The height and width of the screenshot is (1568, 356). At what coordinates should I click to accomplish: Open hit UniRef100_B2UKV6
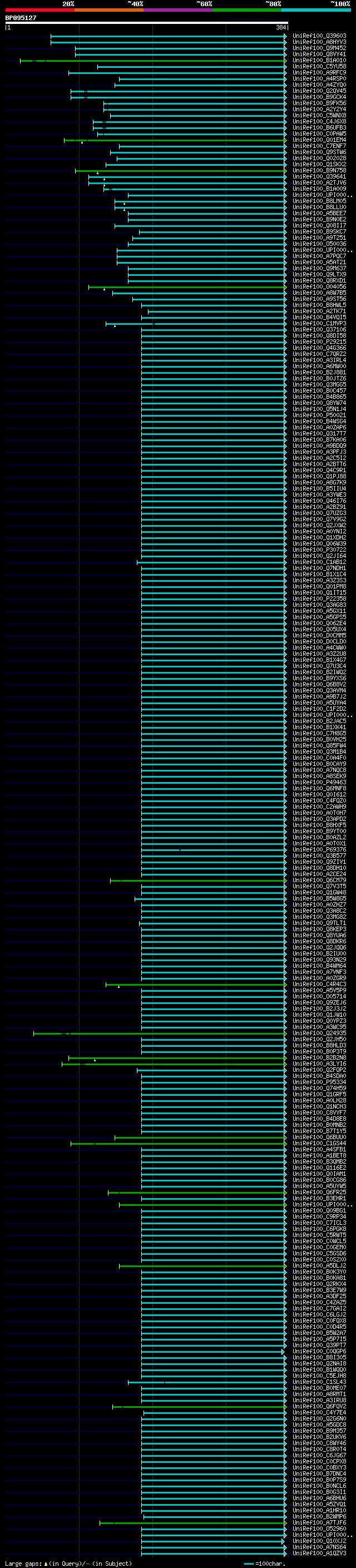(319, 1437)
